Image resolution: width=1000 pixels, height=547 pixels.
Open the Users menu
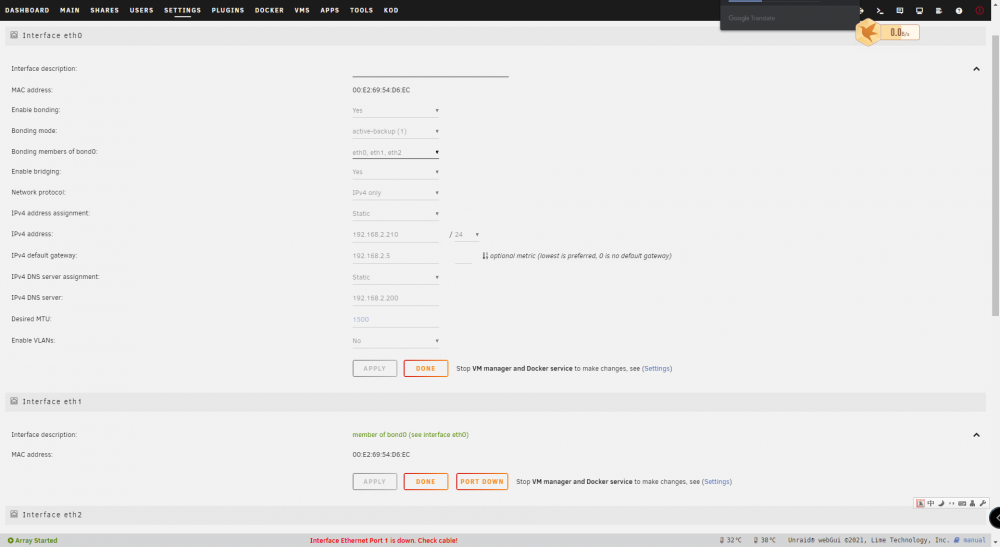142,10
